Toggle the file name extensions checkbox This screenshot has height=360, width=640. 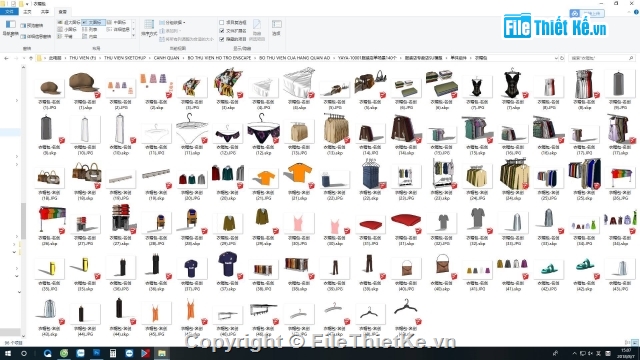click(x=222, y=31)
